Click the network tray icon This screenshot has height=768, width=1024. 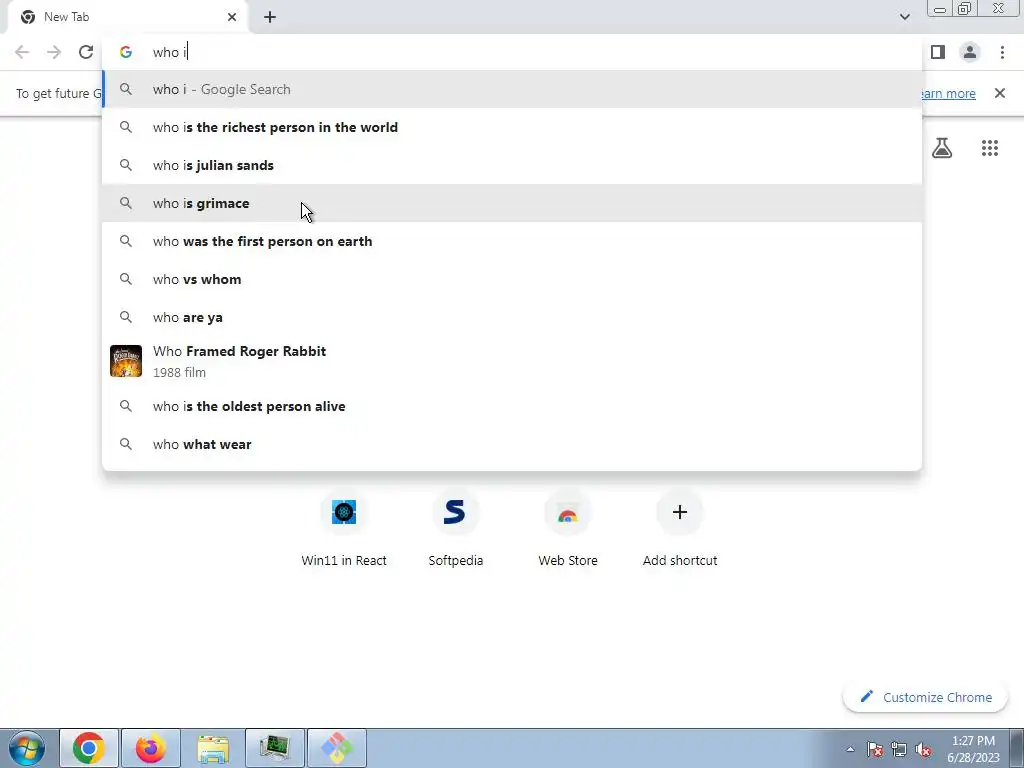(x=899, y=749)
